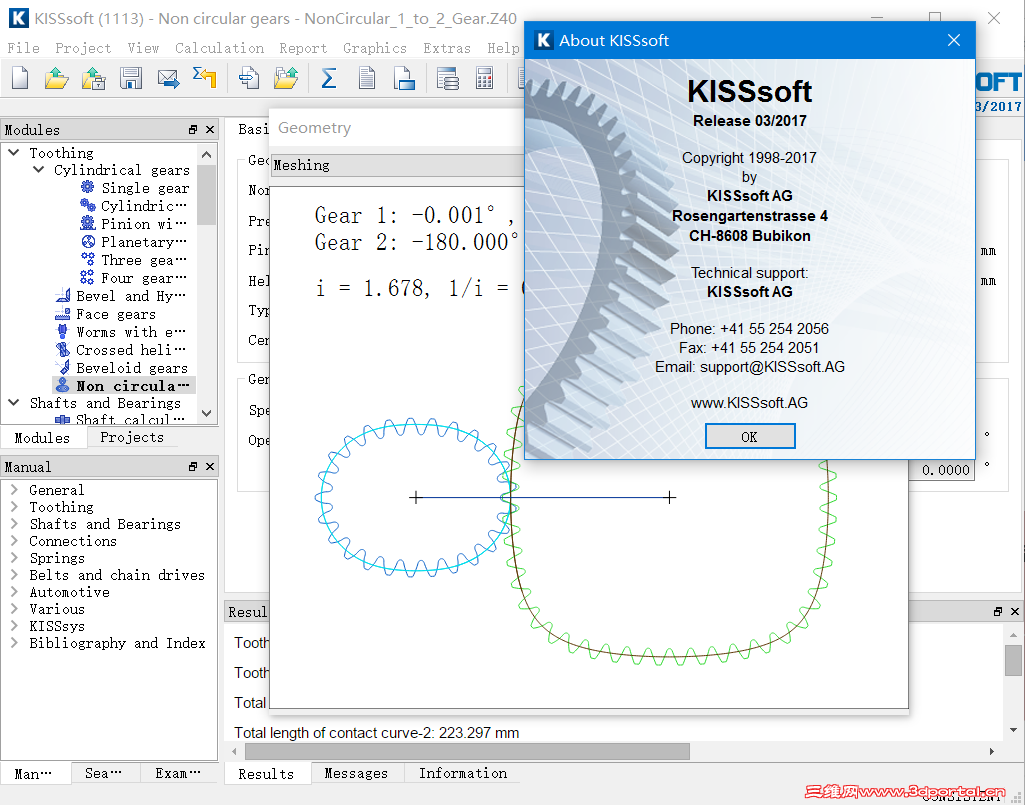Click the documents with link icon in toolbar
This screenshot has width=1025, height=805.
click(x=249, y=78)
